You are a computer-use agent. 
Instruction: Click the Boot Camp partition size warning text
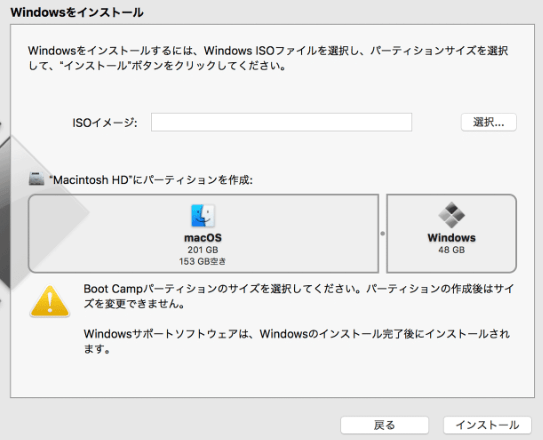coord(299,296)
